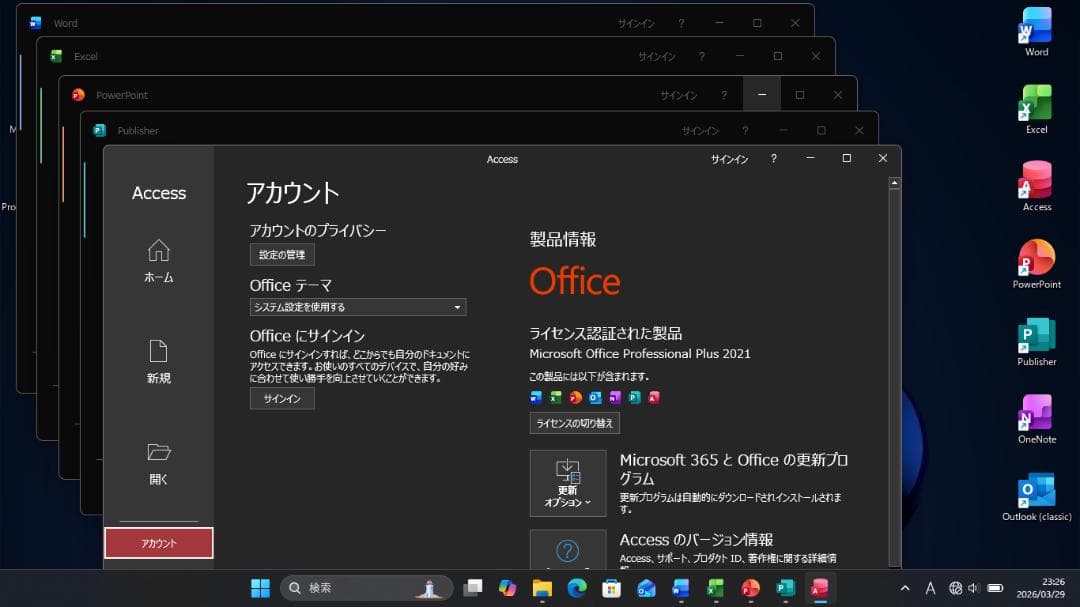Click サインイン in the Publisher window title bar
Viewport: 1080px width, 607px height.
click(x=700, y=130)
